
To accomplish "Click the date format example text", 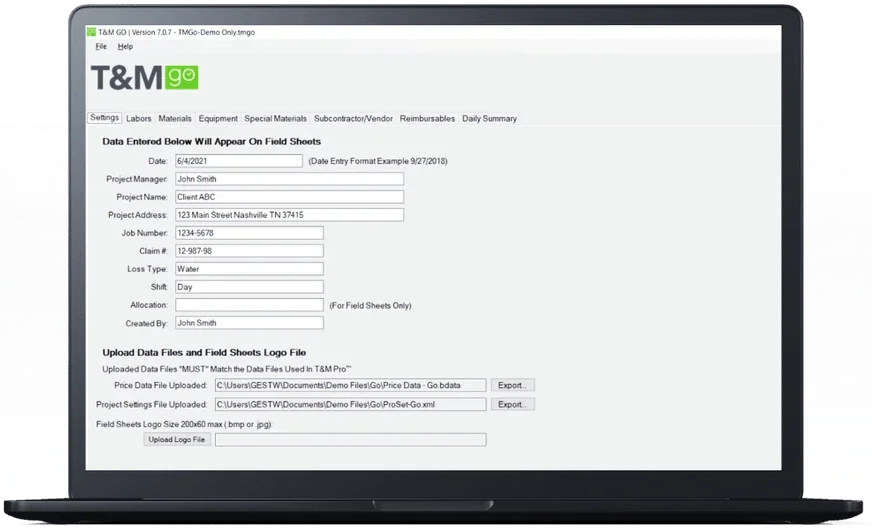I will coord(378,161).
